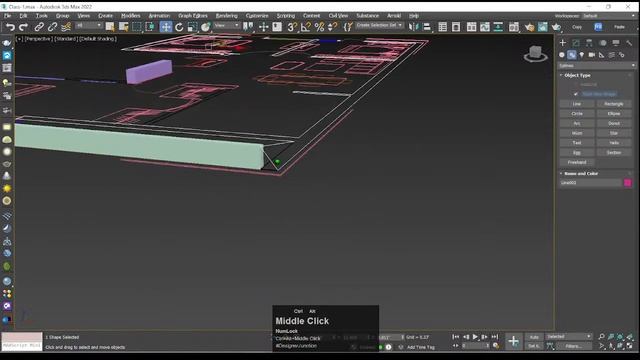Open the Modifiers menu
This screenshot has height=360, width=640.
click(x=131, y=16)
